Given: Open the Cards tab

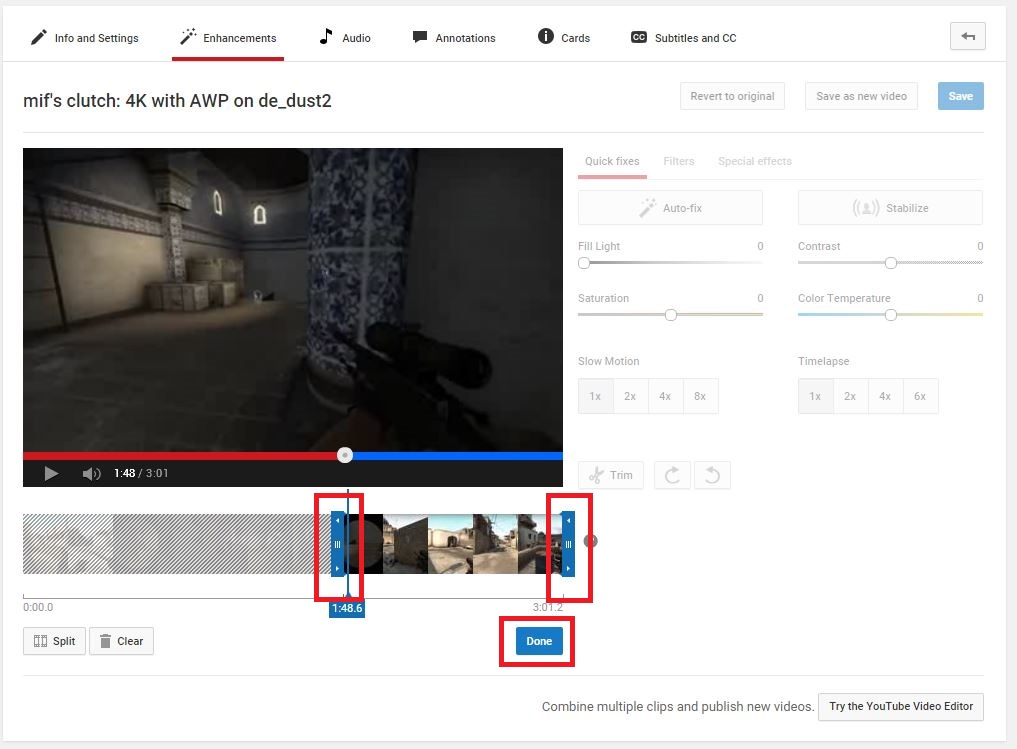Looking at the screenshot, I should click(564, 38).
